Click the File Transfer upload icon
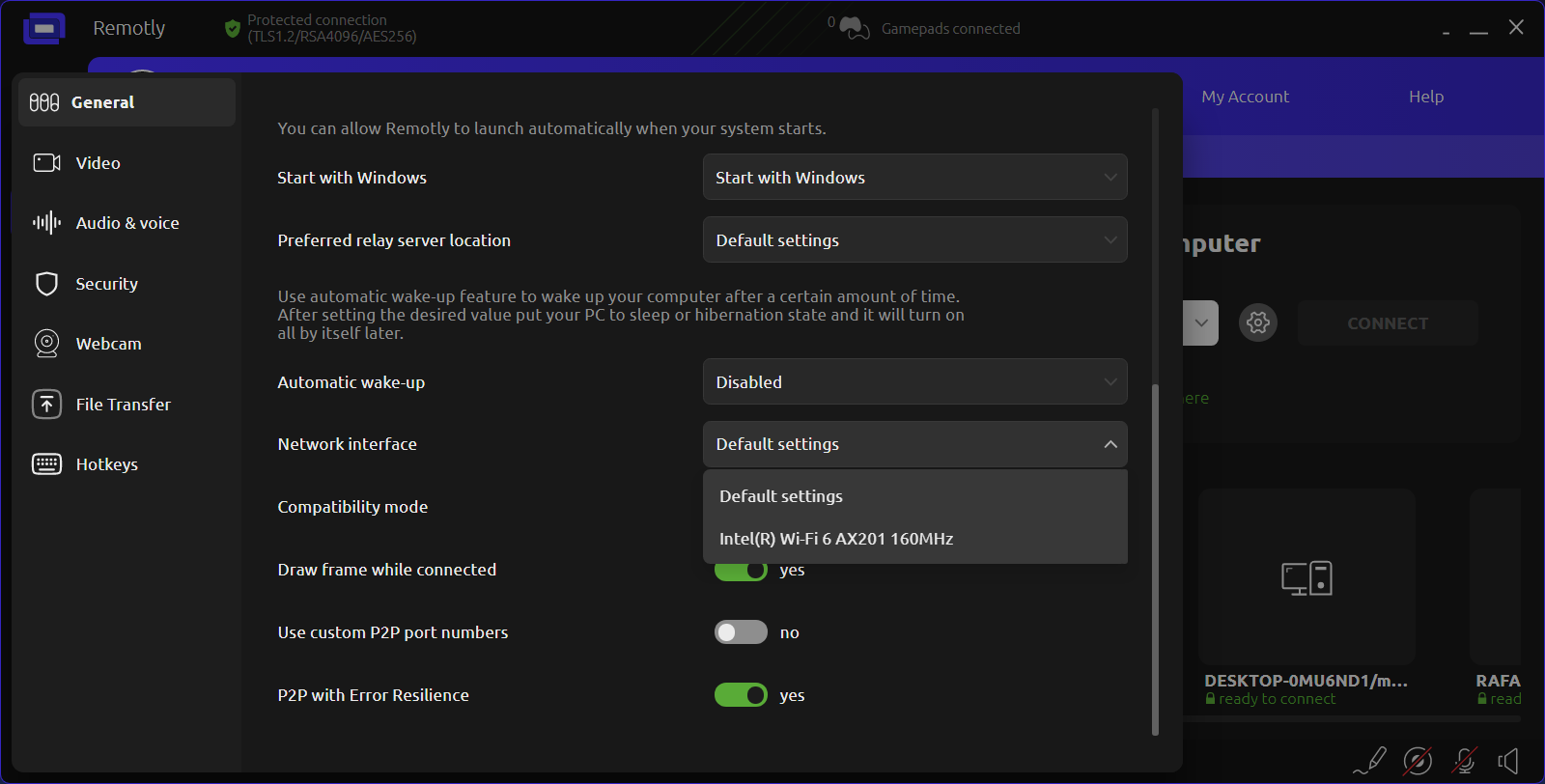 click(x=47, y=405)
